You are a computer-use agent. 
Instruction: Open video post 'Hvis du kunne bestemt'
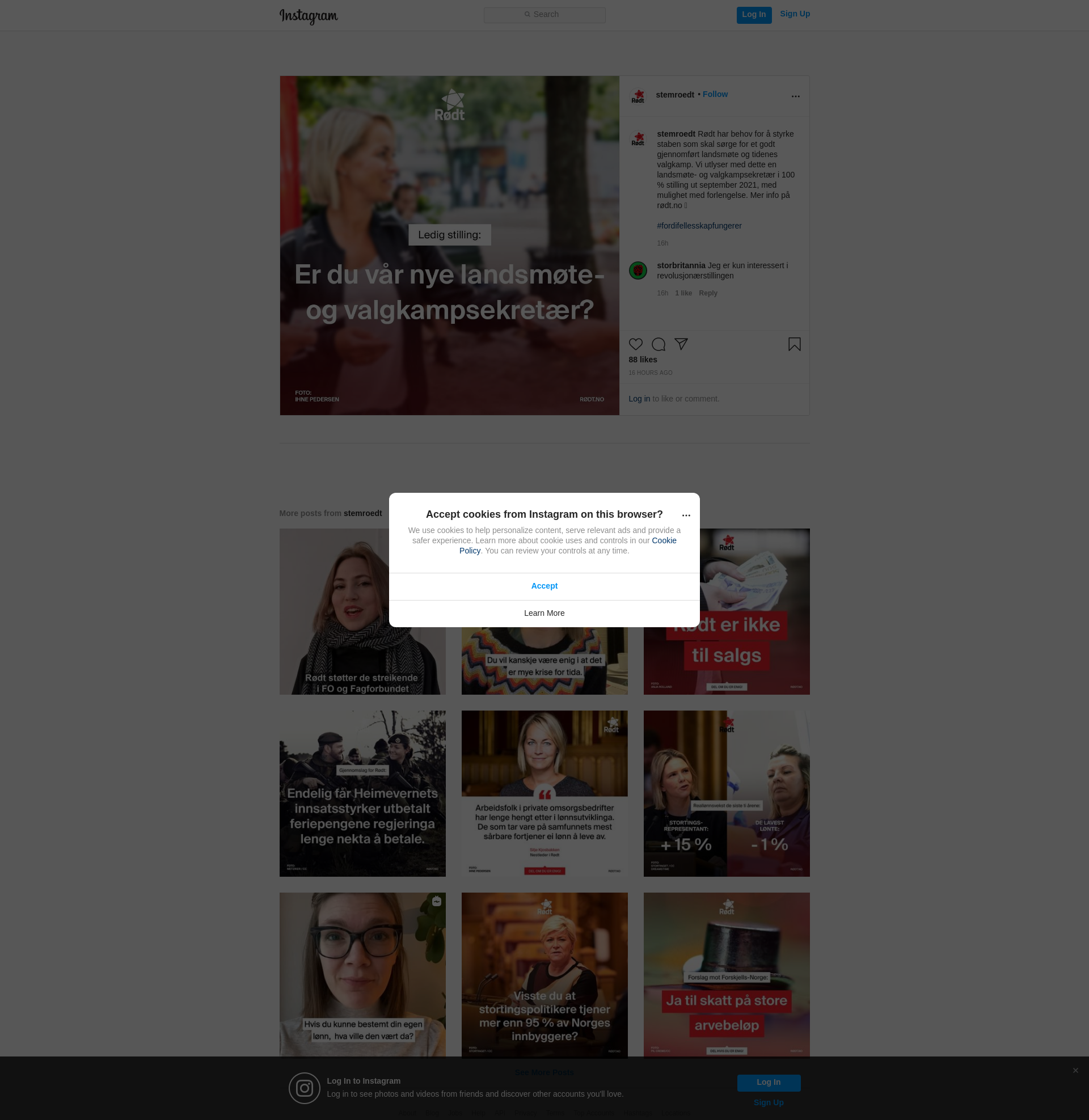click(x=362, y=975)
